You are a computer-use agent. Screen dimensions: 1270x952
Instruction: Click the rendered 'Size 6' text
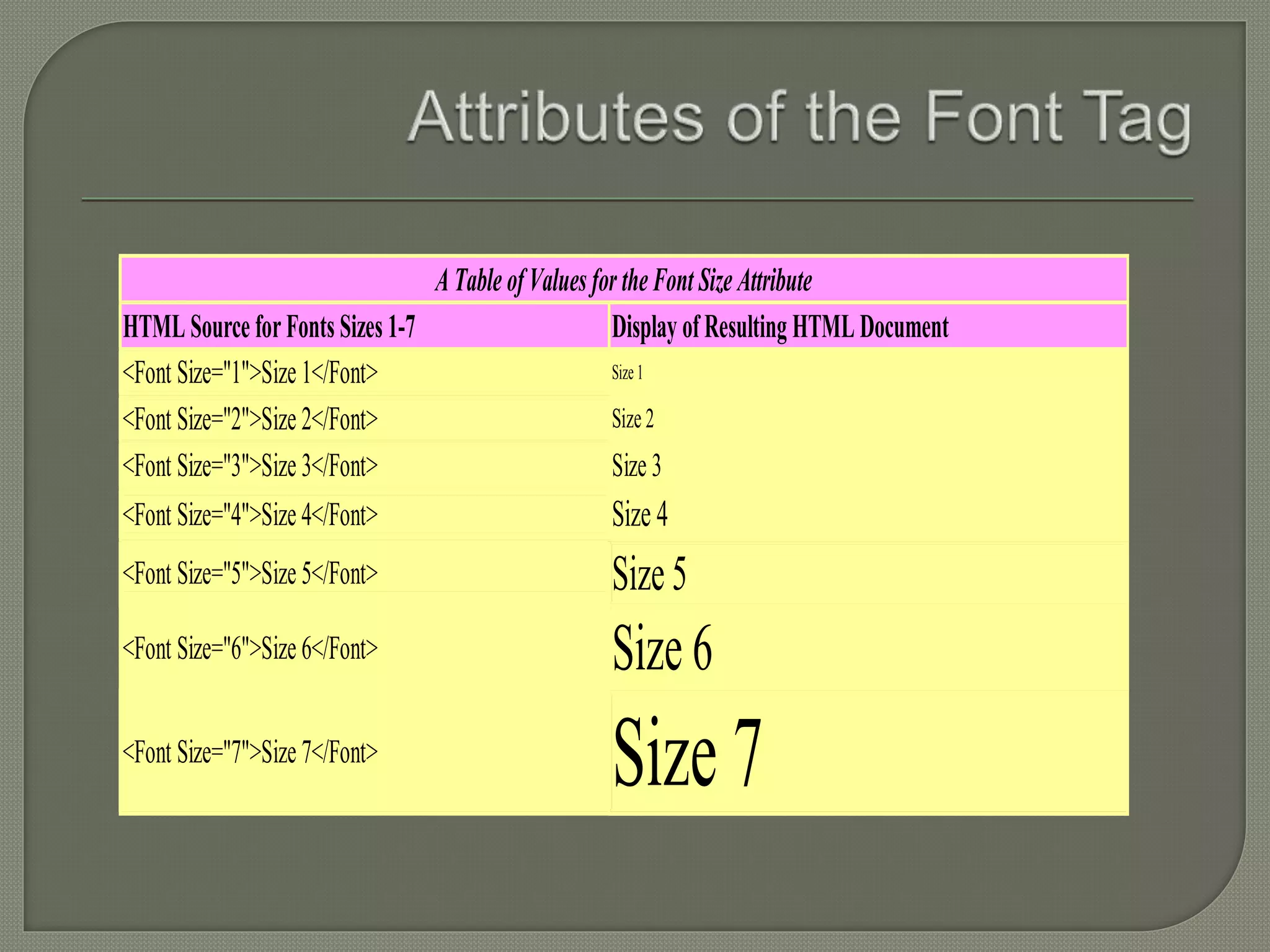pyautogui.click(x=662, y=648)
